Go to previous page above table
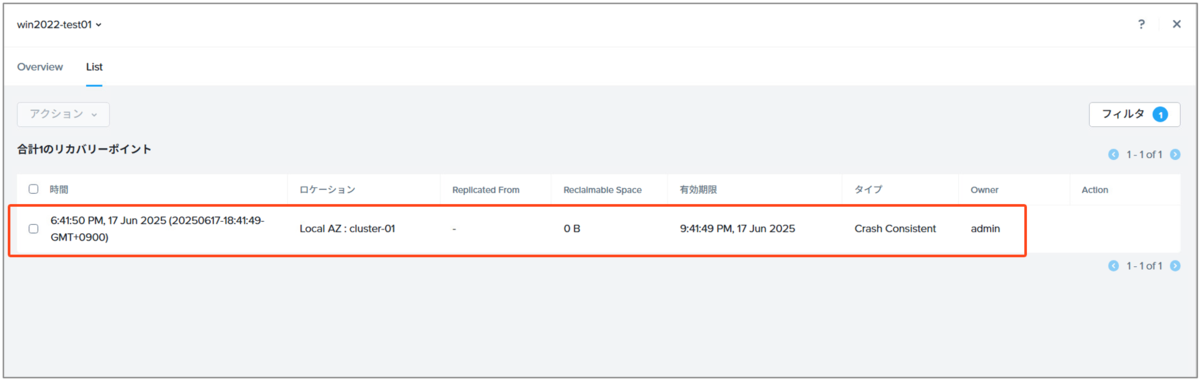 [1113, 154]
